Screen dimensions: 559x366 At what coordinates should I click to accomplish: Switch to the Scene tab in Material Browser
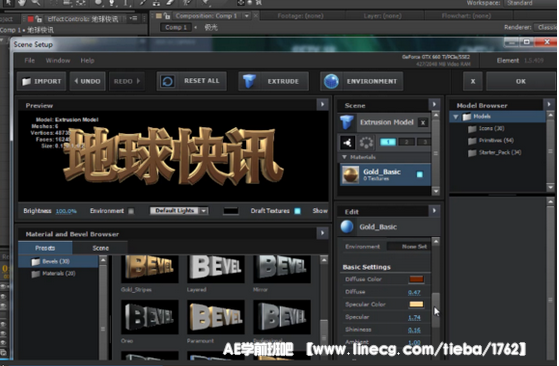101,248
